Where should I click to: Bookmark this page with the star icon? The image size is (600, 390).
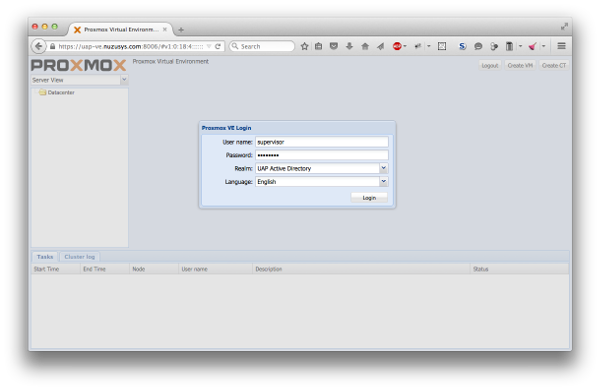(304, 46)
